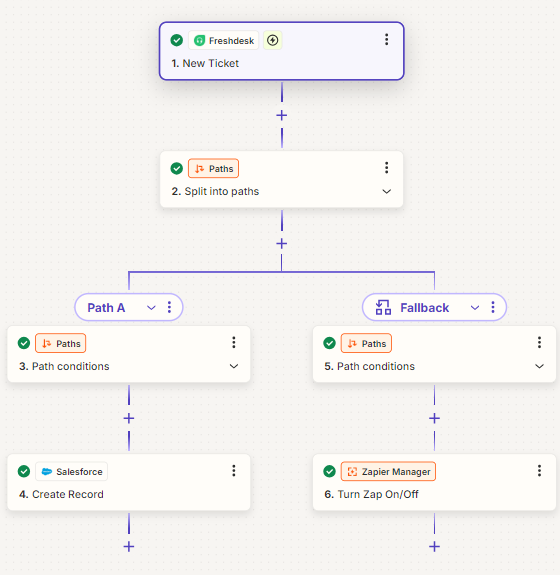The image size is (560, 575).
Task: Expand step 5 Path conditions chevron
Action: coord(539,366)
